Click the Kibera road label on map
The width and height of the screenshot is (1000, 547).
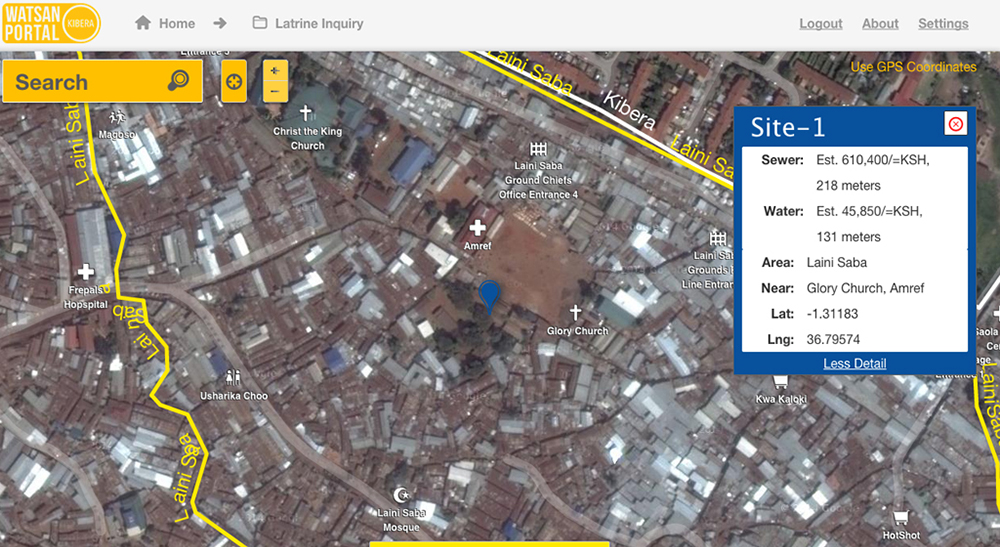point(629,110)
